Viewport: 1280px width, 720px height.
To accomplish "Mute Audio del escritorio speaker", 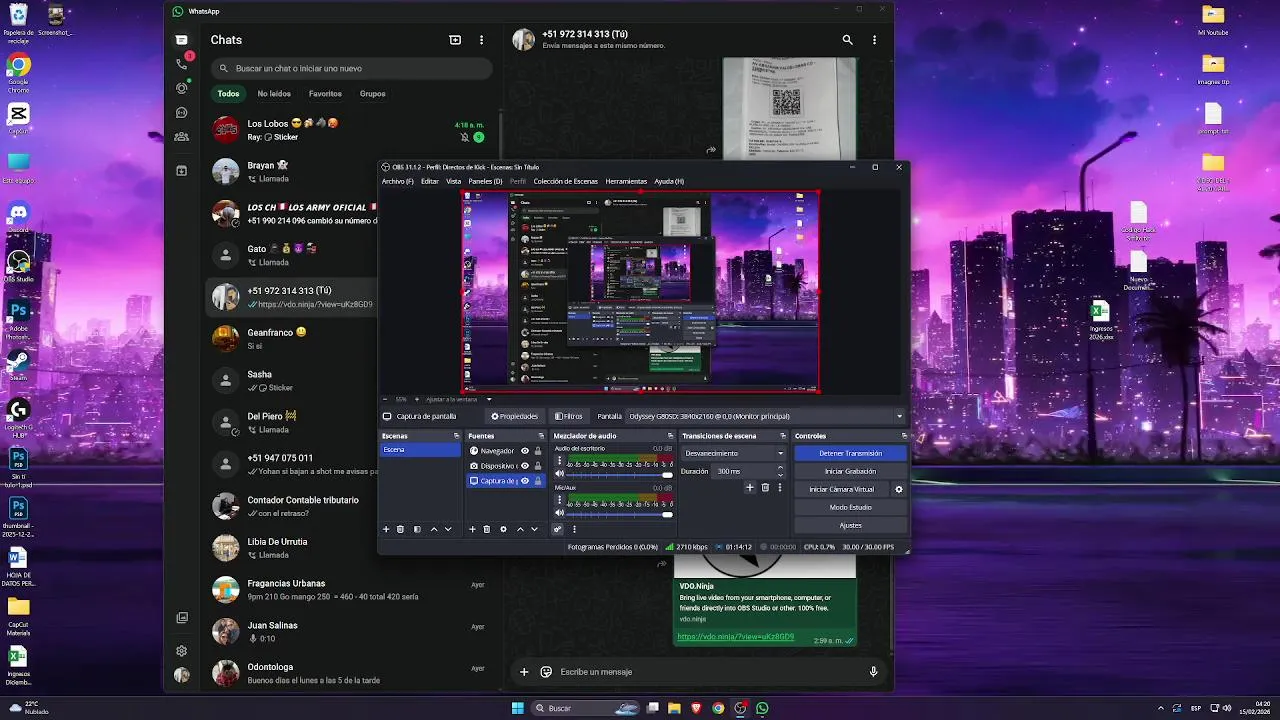I will click(560, 474).
